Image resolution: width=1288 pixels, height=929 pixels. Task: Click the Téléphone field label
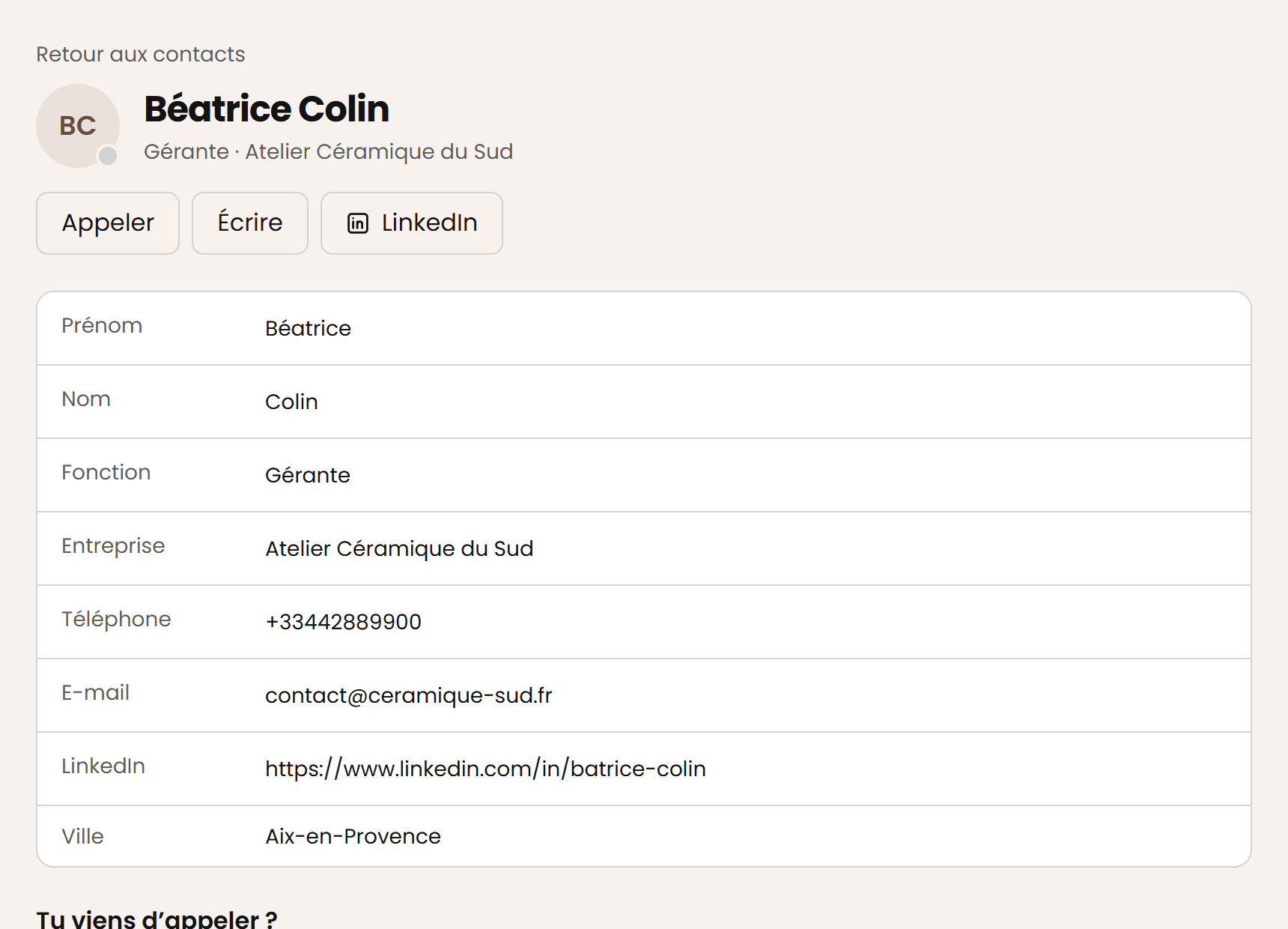116,619
